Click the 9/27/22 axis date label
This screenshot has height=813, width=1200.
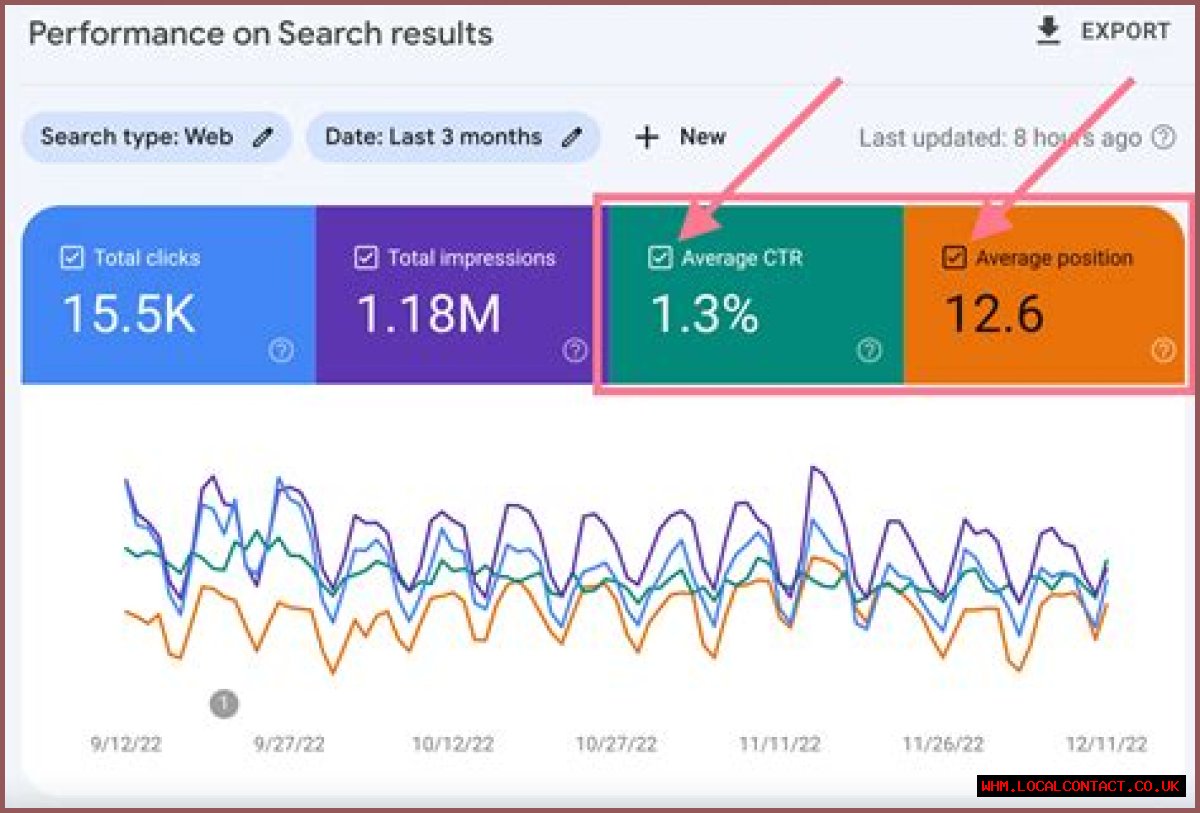click(x=289, y=745)
